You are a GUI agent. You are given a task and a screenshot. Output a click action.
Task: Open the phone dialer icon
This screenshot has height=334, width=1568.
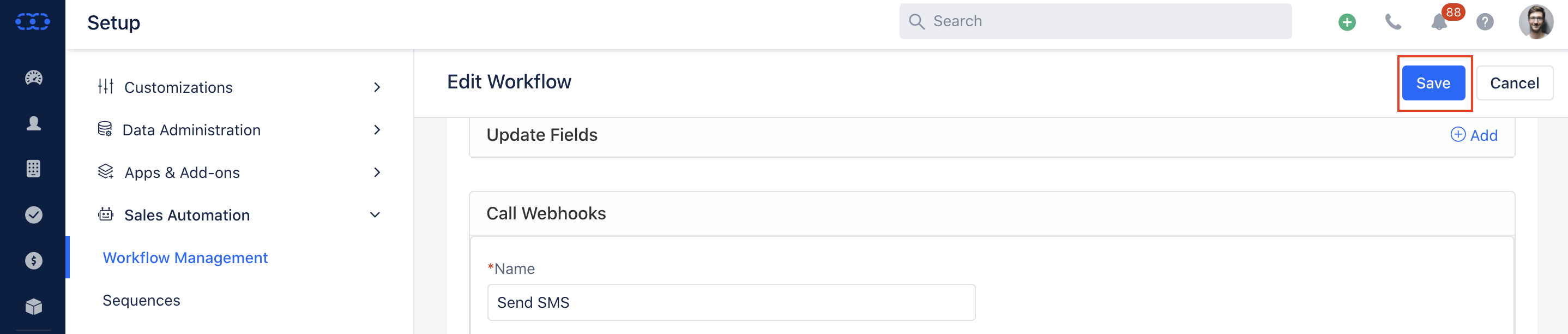(x=1394, y=22)
